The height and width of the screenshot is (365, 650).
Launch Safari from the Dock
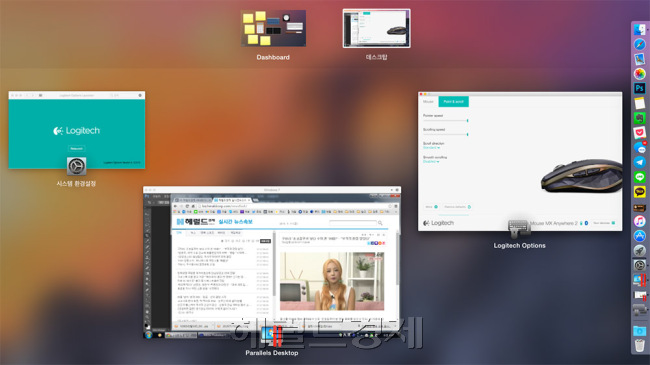(639, 44)
